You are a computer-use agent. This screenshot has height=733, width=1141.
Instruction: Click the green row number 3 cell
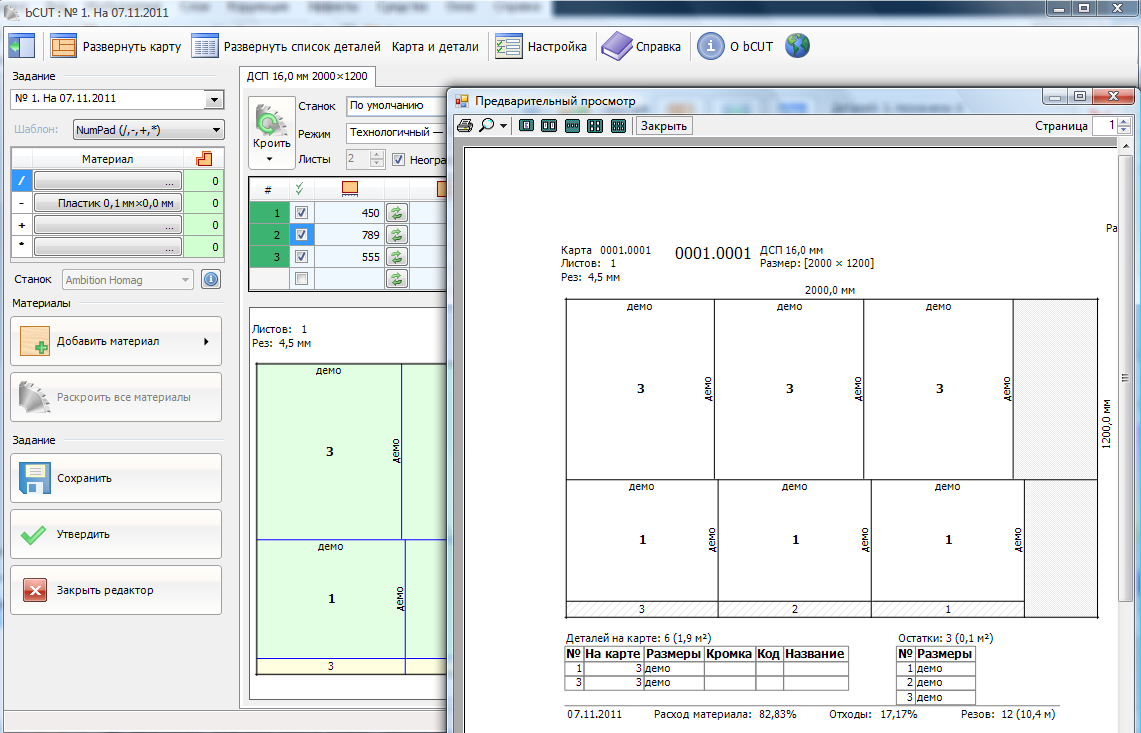[x=269, y=257]
